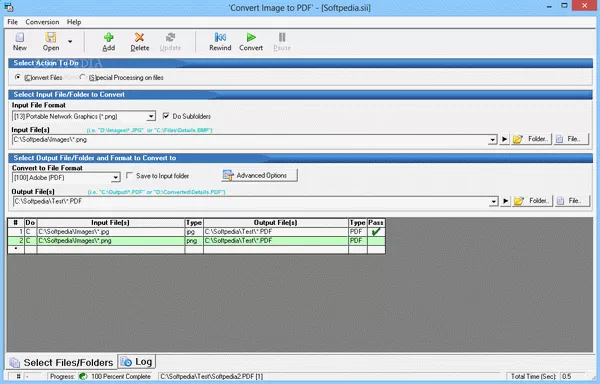
Task: Open the Conversion menu
Action: [42, 22]
